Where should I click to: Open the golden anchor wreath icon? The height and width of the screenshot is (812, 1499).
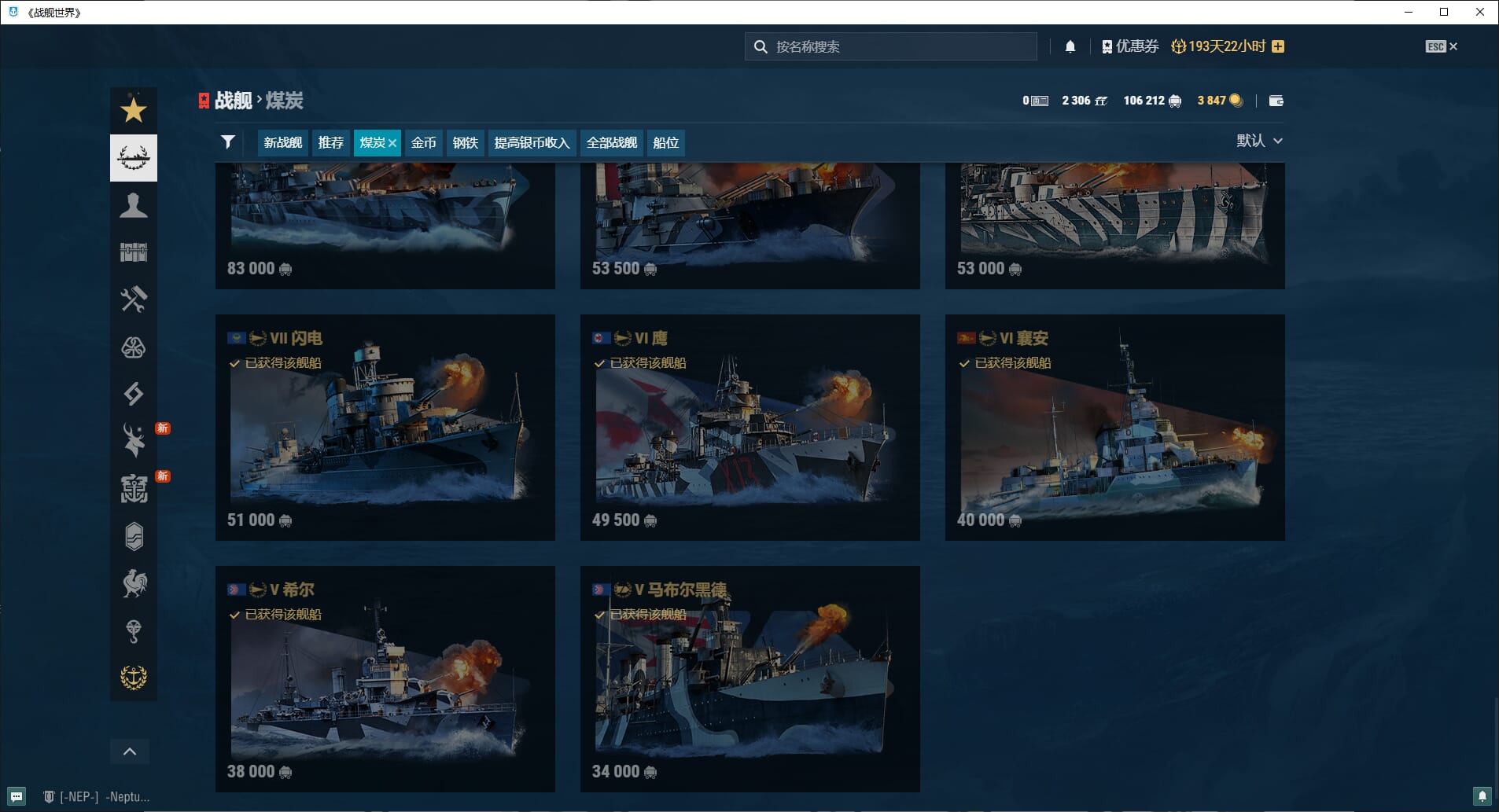(133, 677)
